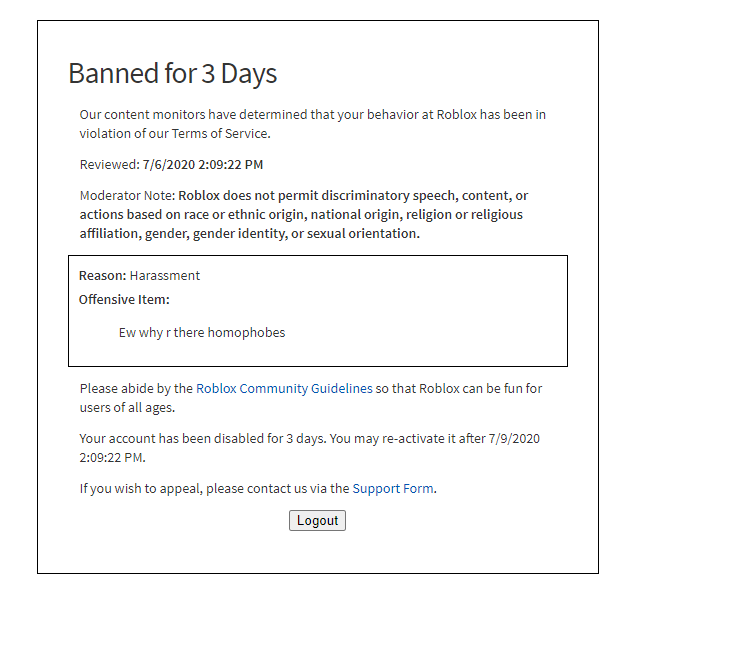
Task: Select the 'Banned for 3 Days' heading
Action: (x=172, y=74)
